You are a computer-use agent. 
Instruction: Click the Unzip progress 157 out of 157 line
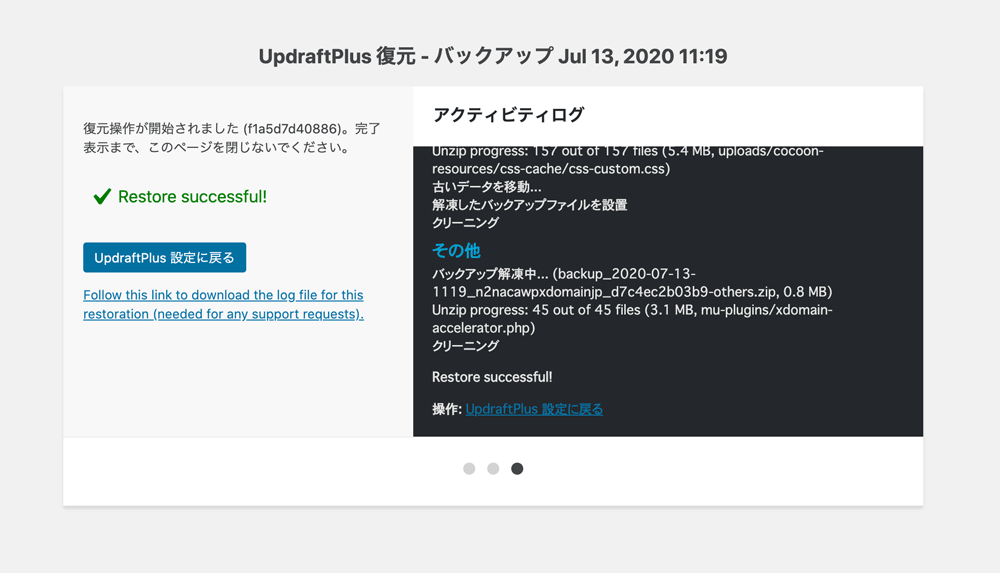628,160
